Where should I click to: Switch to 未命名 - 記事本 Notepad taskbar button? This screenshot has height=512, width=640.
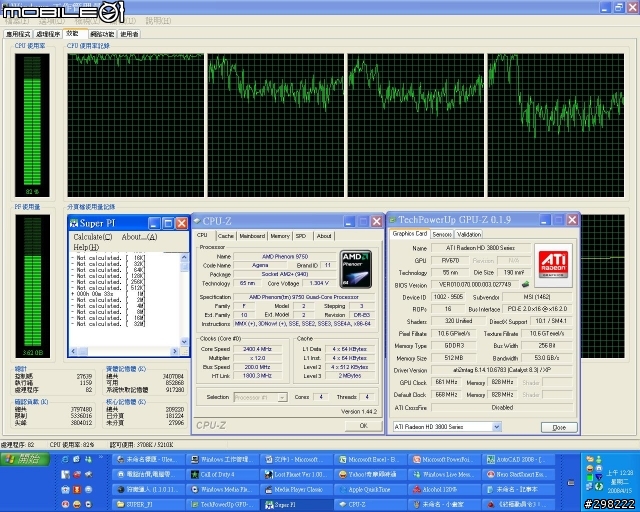pos(519,490)
